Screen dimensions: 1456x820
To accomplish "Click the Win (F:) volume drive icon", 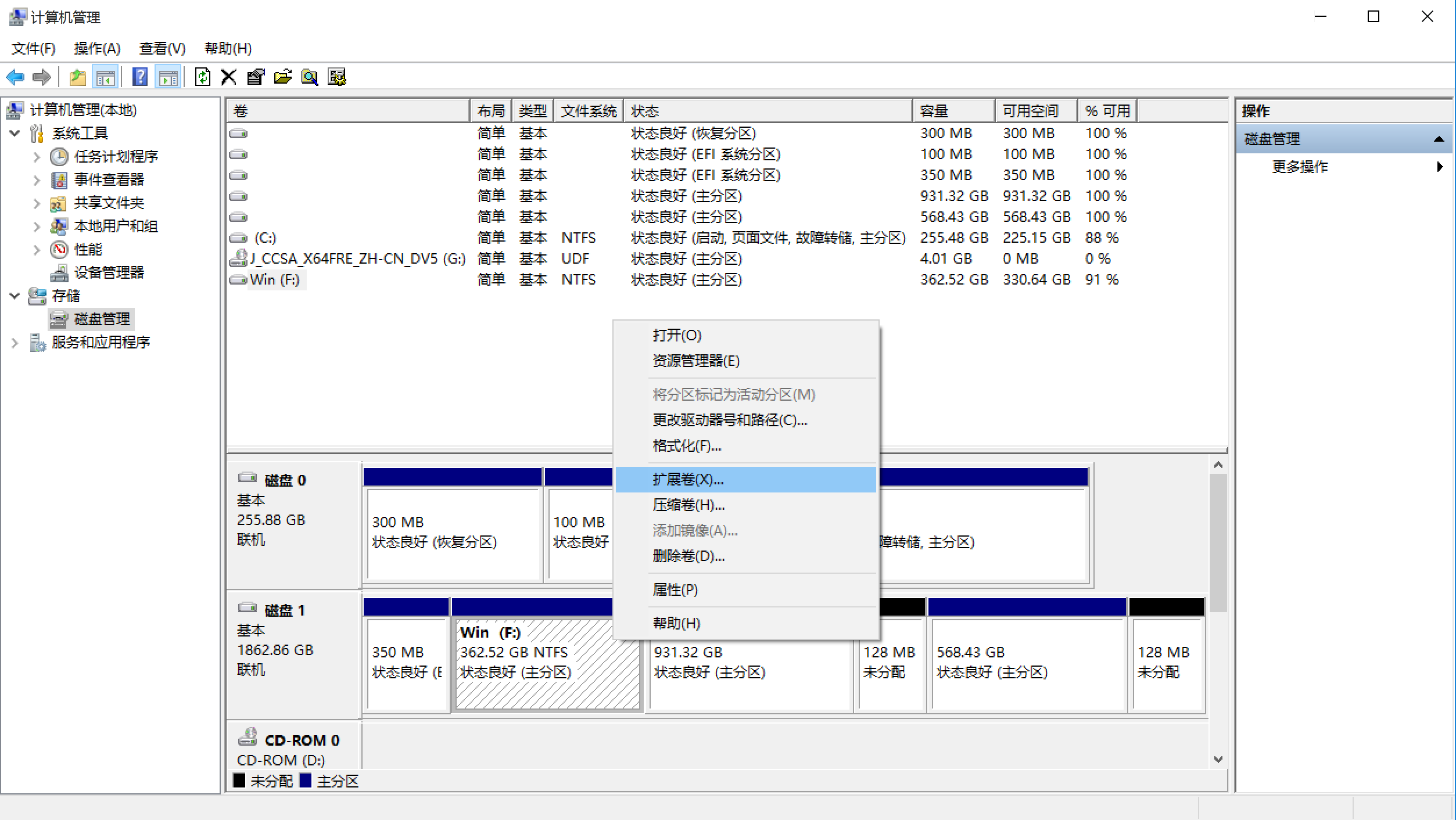I will pyautogui.click(x=238, y=279).
